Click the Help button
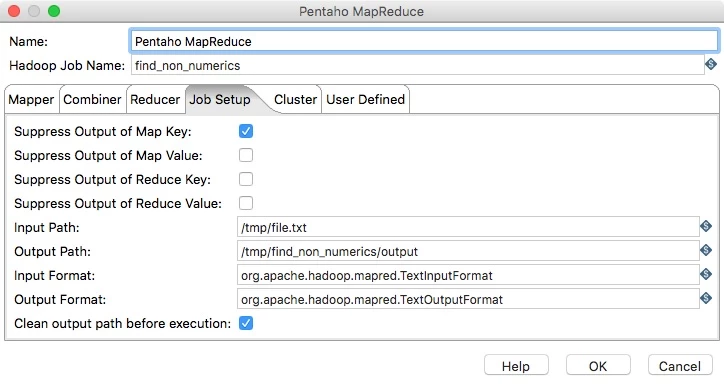 (516, 366)
